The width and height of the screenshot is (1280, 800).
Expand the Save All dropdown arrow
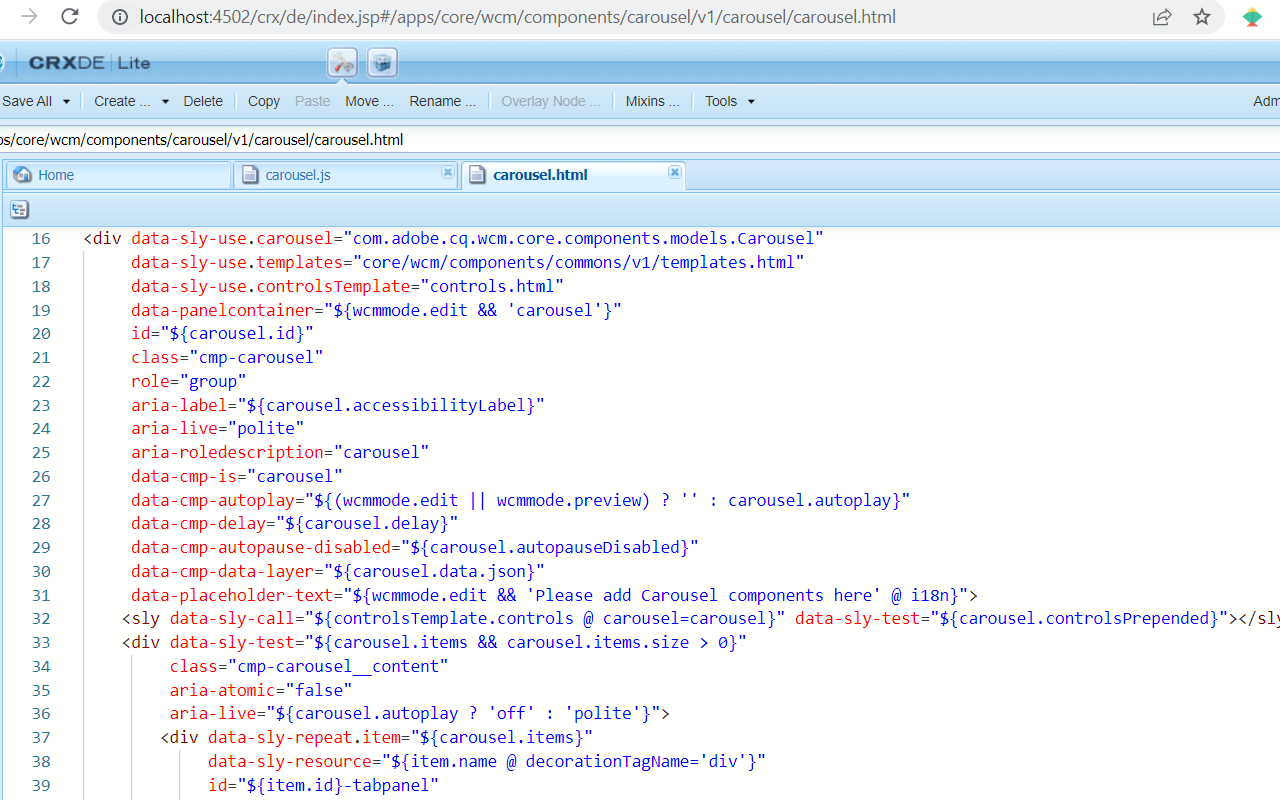click(66, 101)
